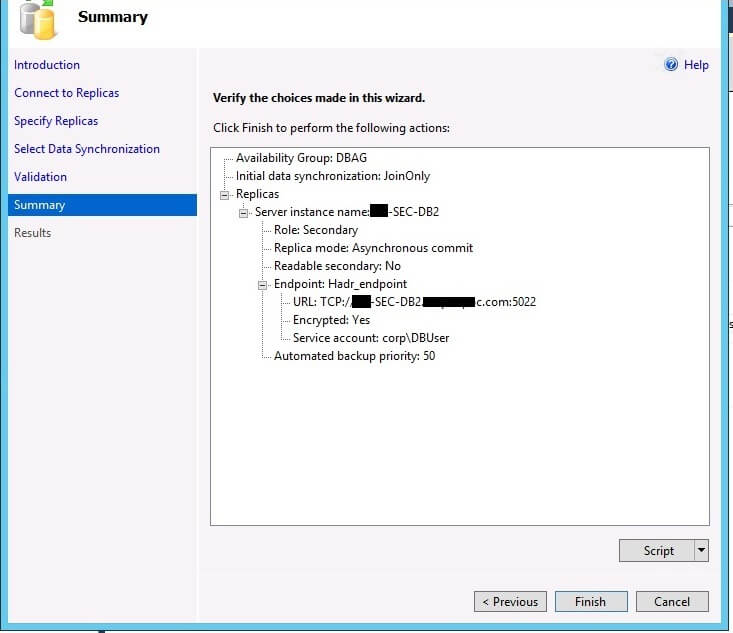Open the Connect to Replicas step
The height and width of the screenshot is (633, 733).
(x=66, y=93)
